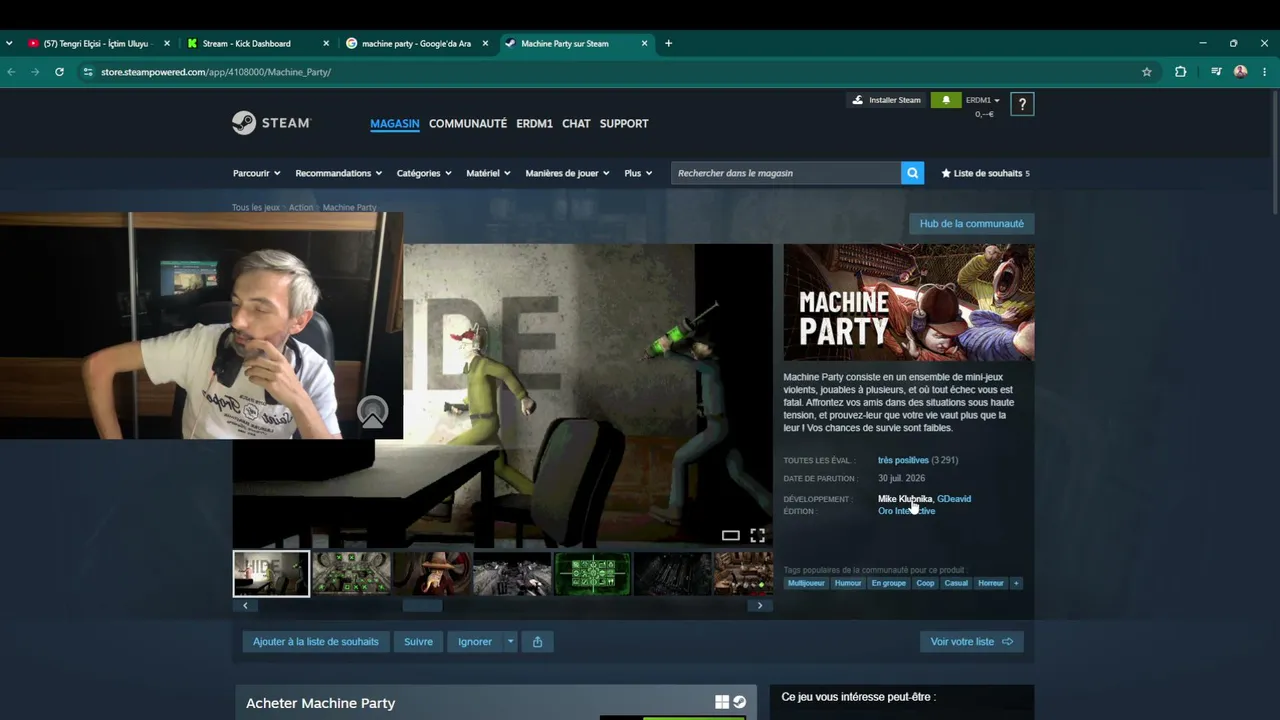Click the thumbnail strip scrollbar handle
This screenshot has width=1280, height=720.
pyautogui.click(x=422, y=605)
